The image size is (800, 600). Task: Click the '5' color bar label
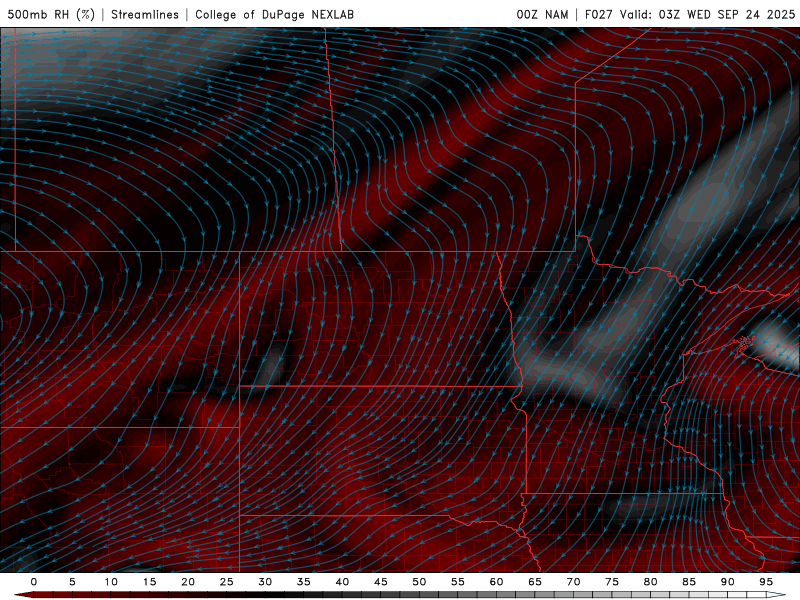72,582
